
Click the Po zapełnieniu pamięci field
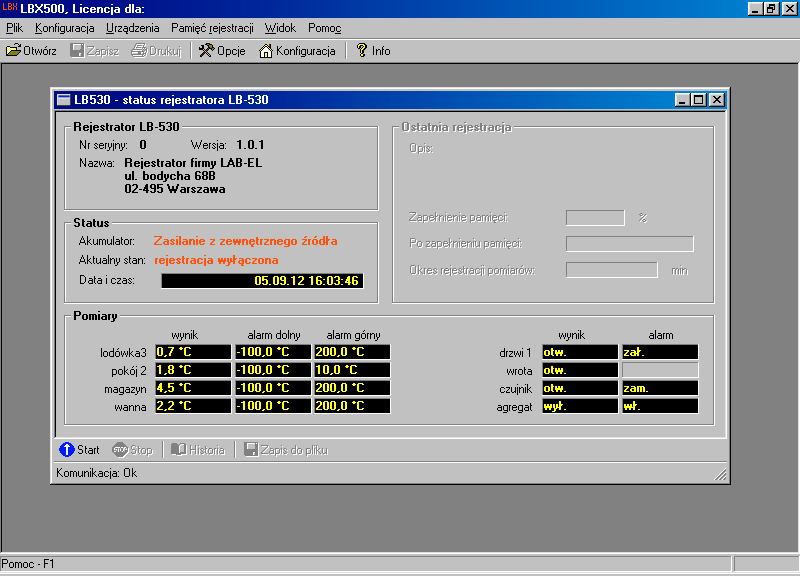click(x=630, y=244)
